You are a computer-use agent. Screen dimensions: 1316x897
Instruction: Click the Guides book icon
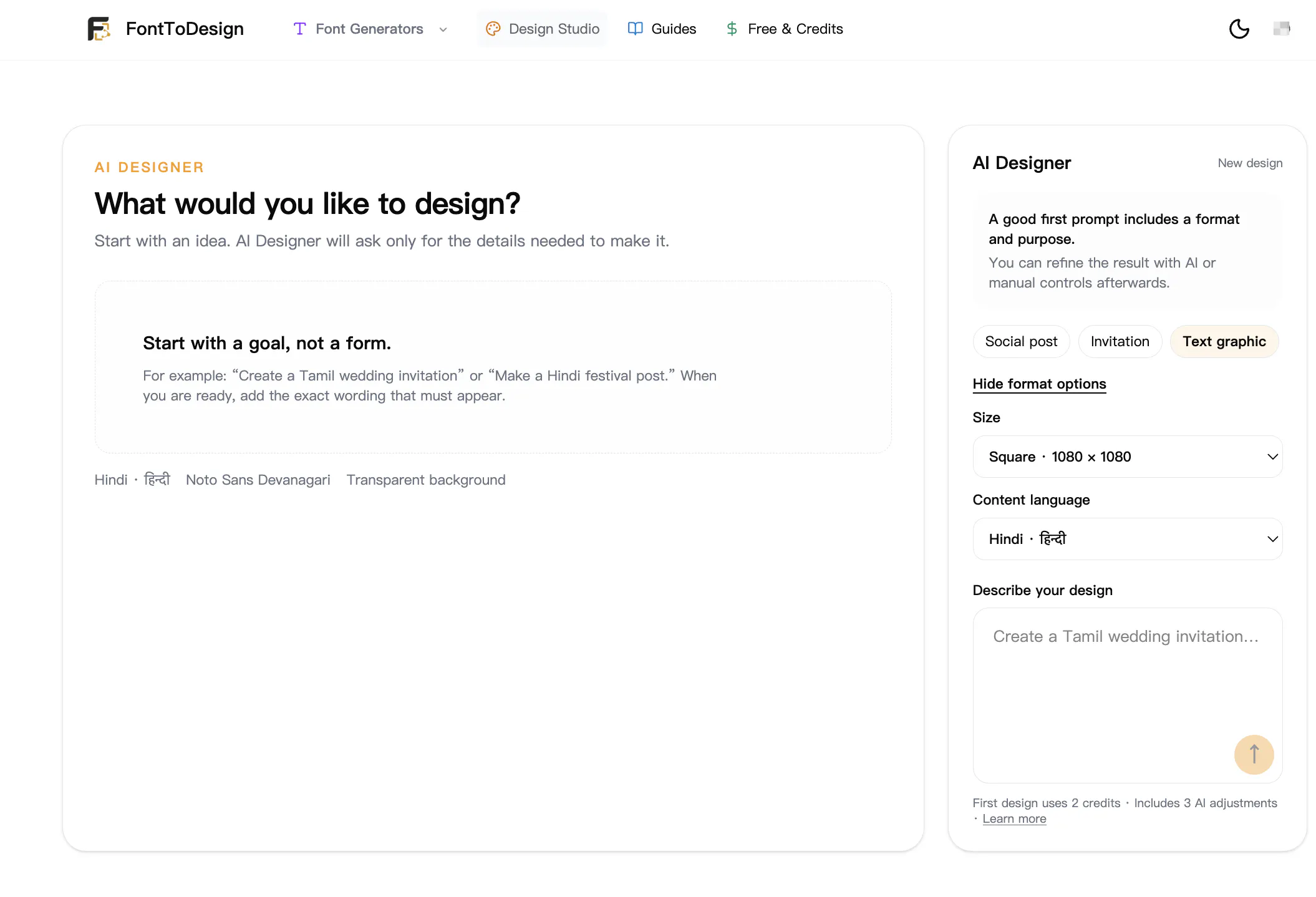click(635, 29)
